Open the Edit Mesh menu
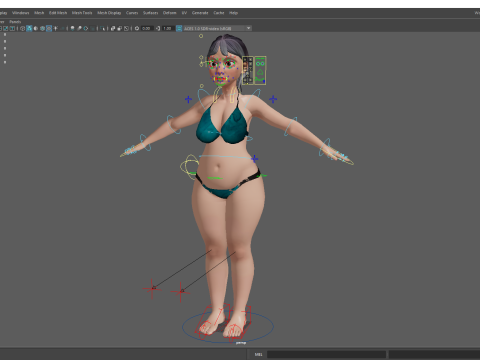The height and width of the screenshot is (360, 480). pyautogui.click(x=58, y=13)
